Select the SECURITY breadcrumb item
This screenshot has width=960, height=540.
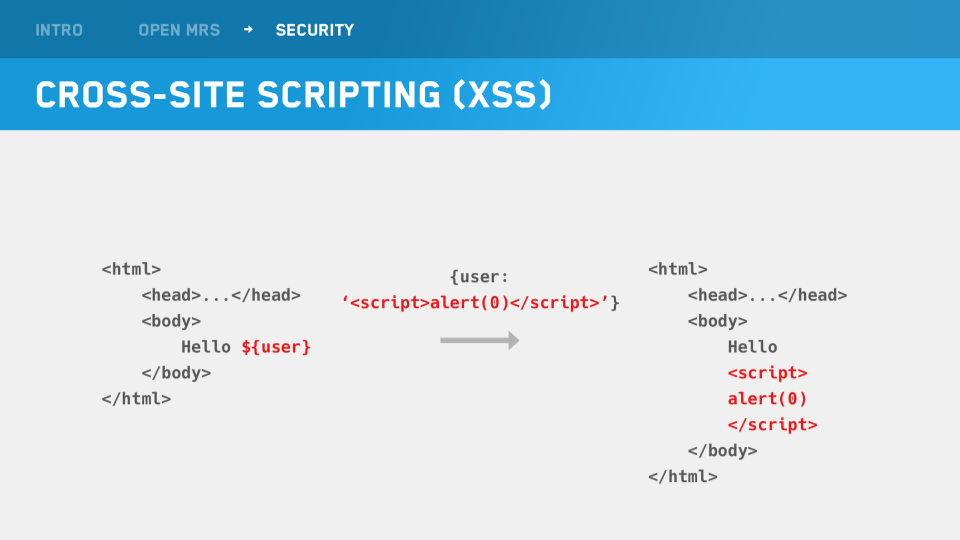point(315,30)
